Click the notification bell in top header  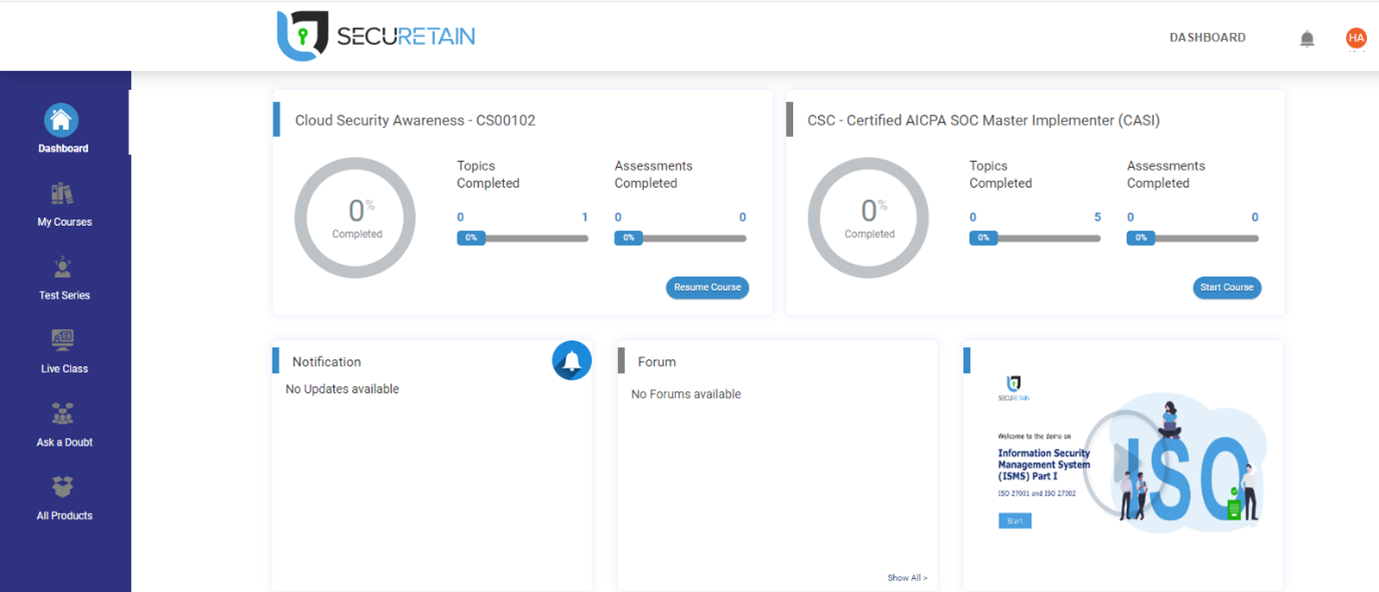[1306, 39]
